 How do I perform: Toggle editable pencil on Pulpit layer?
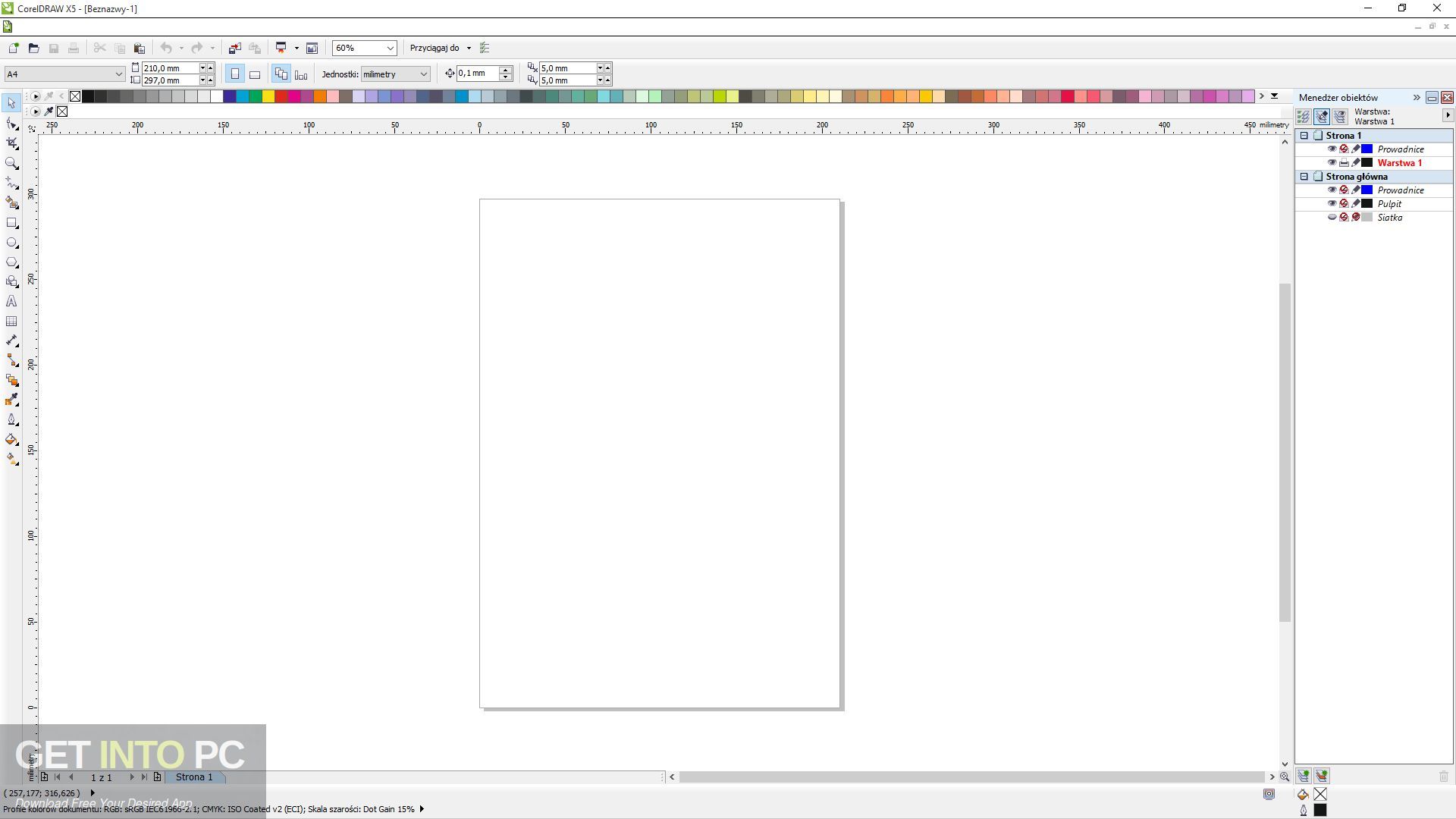click(1356, 203)
